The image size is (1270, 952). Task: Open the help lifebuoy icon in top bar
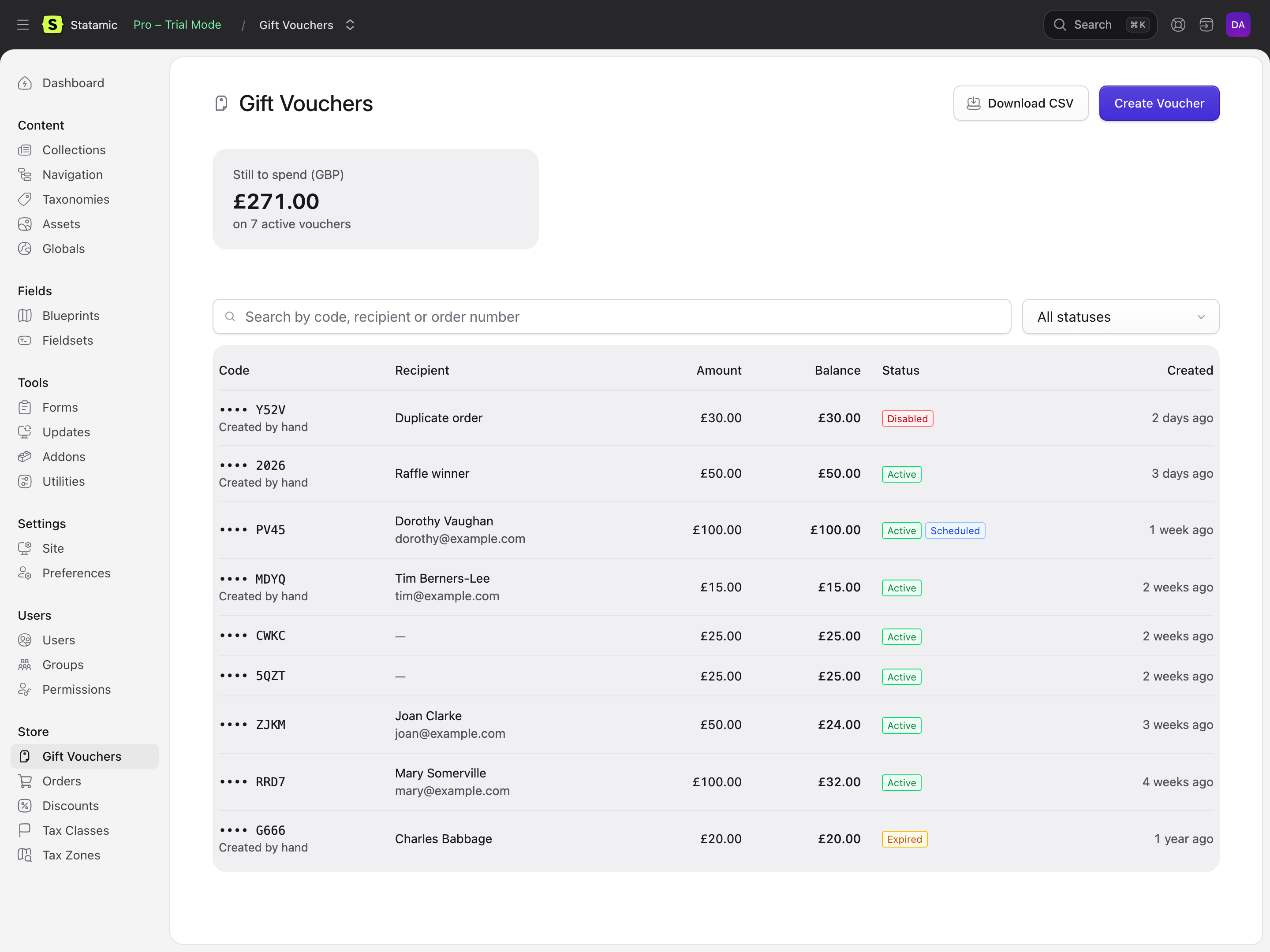click(1177, 25)
